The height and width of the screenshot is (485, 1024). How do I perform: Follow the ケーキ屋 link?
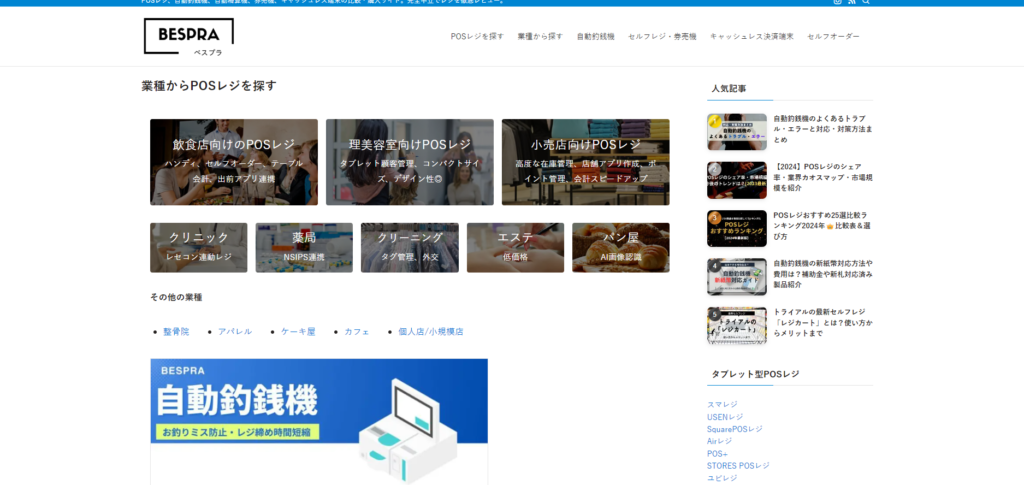tap(298, 332)
